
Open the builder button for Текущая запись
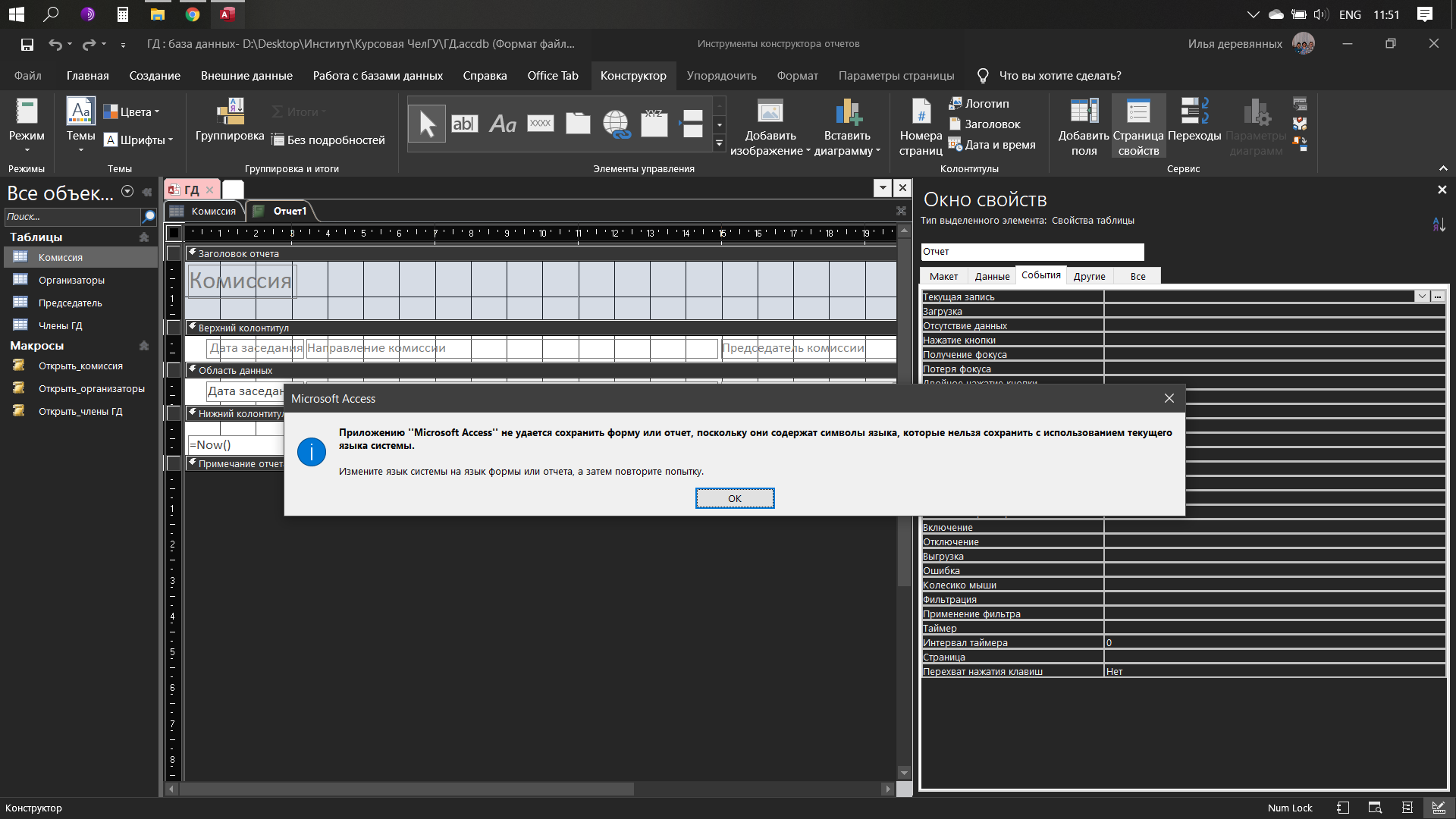point(1438,297)
